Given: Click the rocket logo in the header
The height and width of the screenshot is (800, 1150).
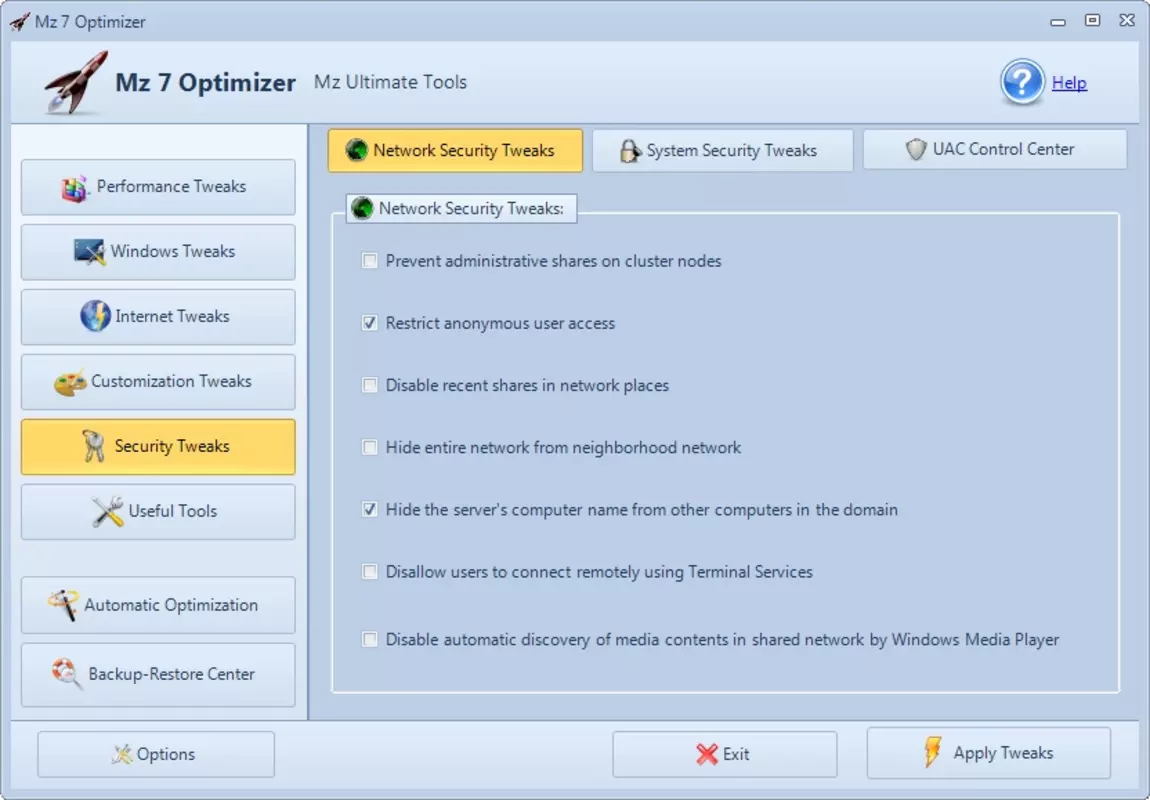Looking at the screenshot, I should (x=76, y=82).
